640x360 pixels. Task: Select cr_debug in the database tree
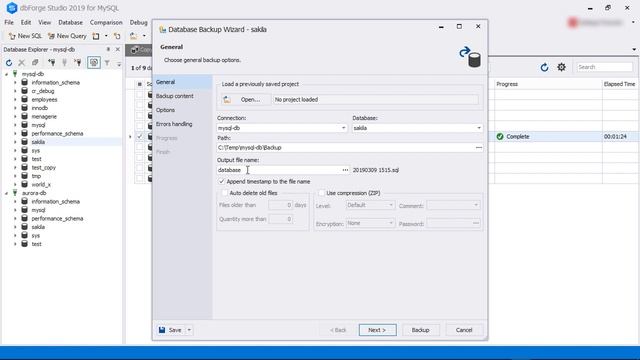click(x=43, y=91)
